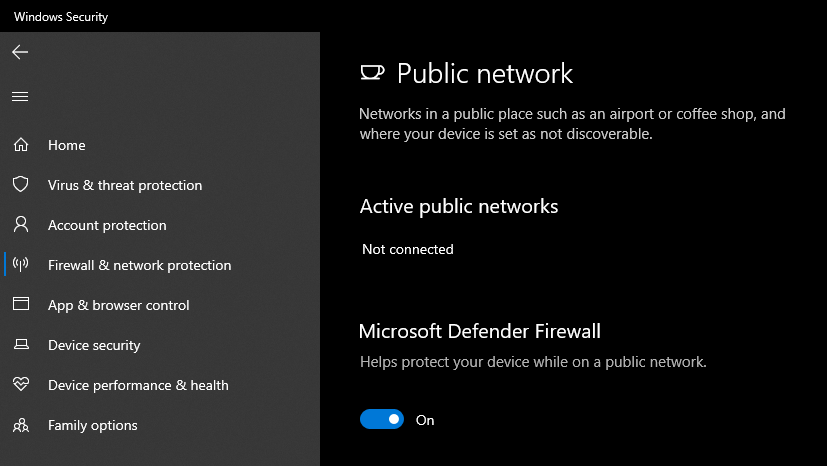Open the hamburger navigation menu
Image resolution: width=827 pixels, height=466 pixels.
(x=20, y=96)
